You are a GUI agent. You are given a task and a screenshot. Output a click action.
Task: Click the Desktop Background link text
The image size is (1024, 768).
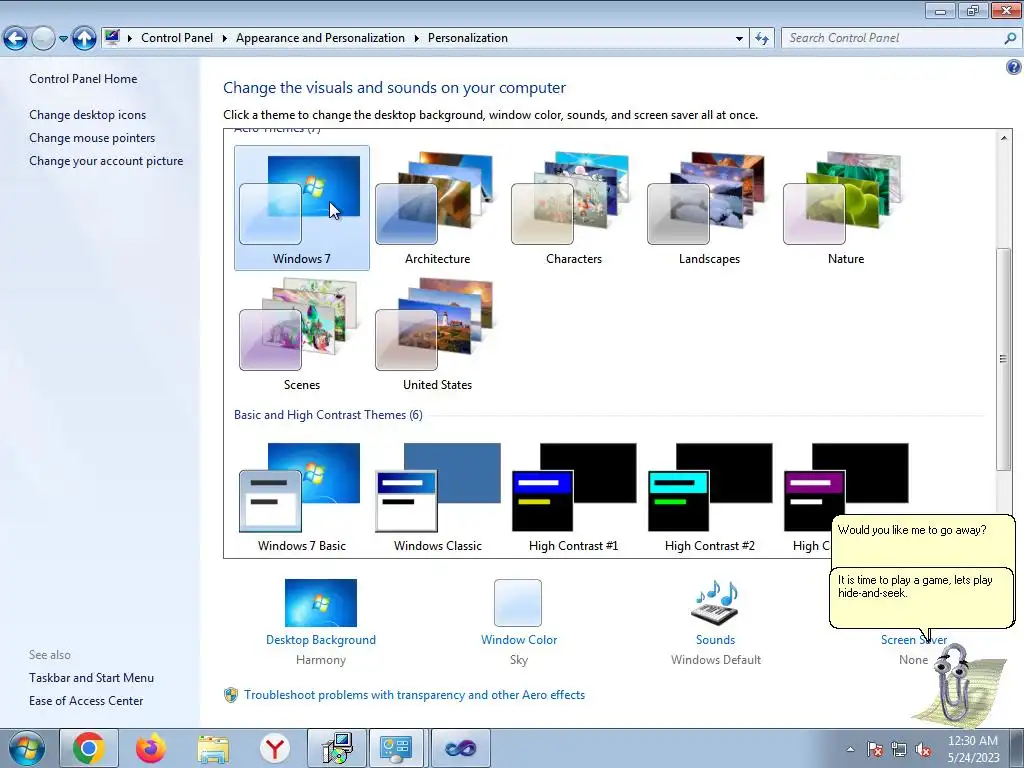click(x=321, y=640)
